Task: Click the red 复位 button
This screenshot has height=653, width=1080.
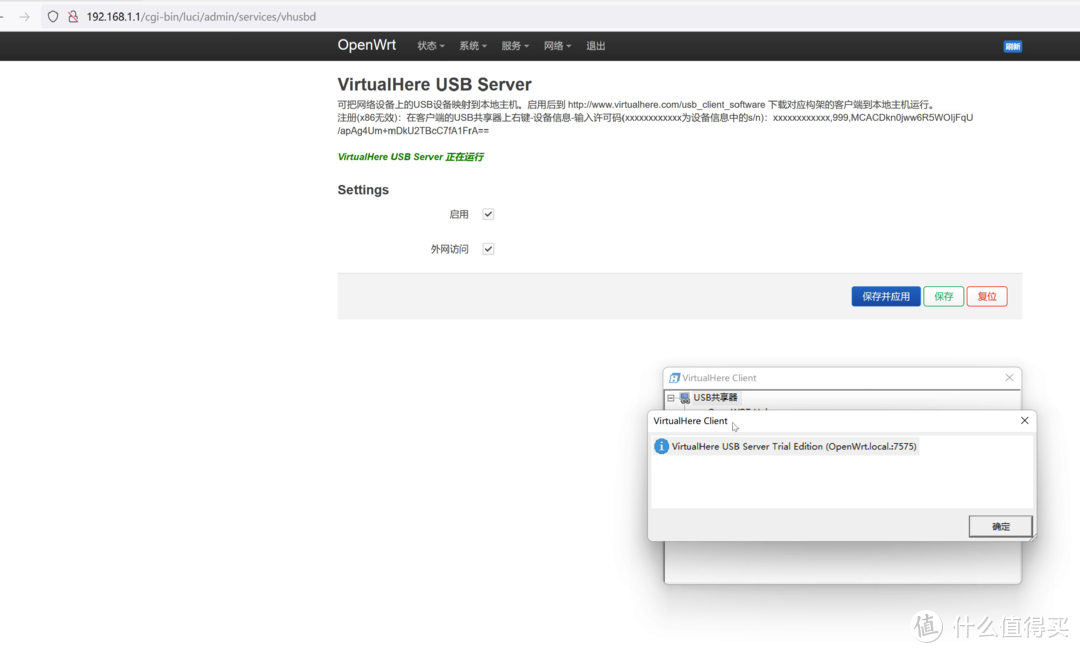Action: pos(987,296)
